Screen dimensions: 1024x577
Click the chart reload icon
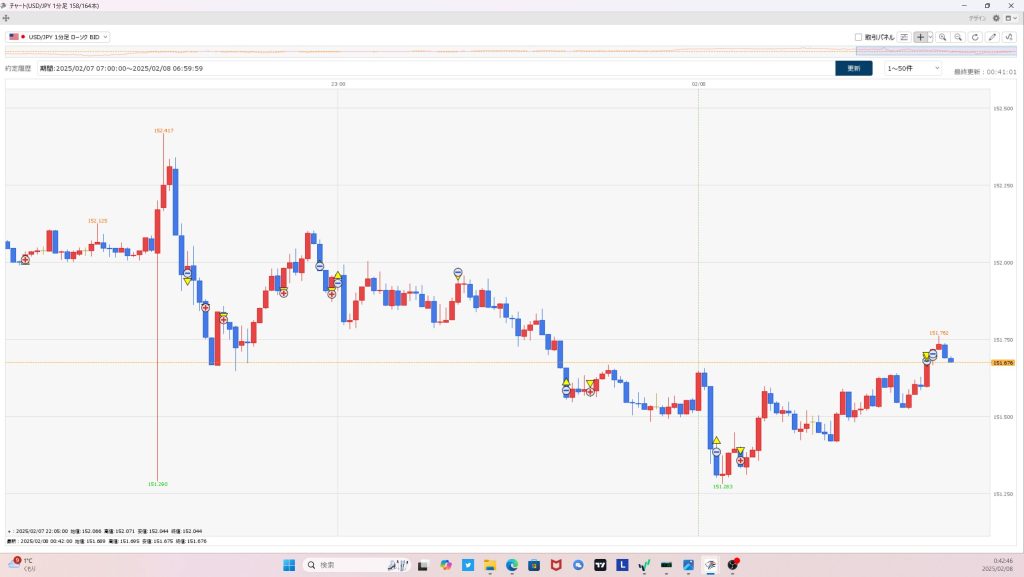[x=975, y=37]
